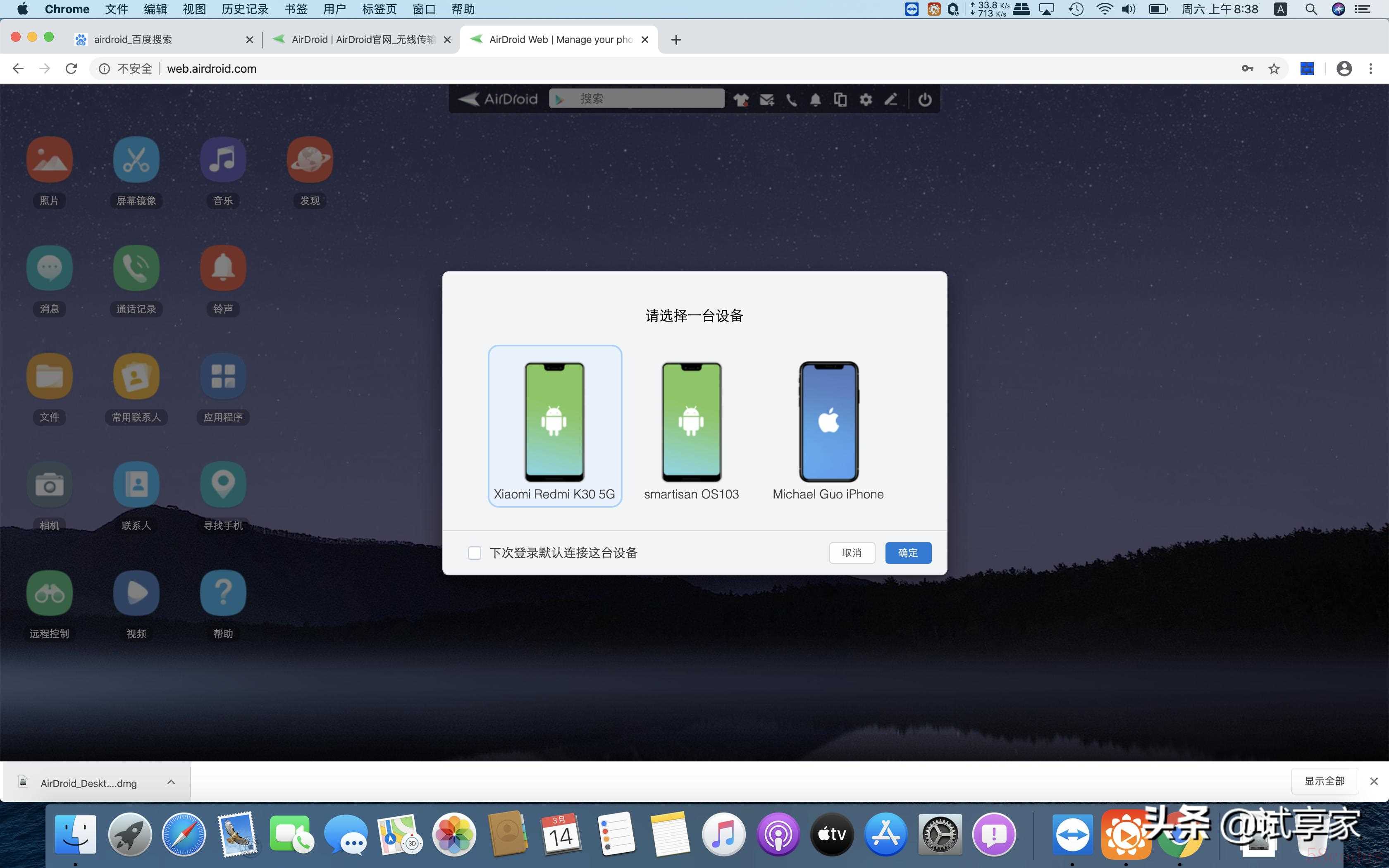Viewport: 1389px width, 868px height.
Task: Open the 铃声 ringtone bell icon
Action: coord(223,268)
